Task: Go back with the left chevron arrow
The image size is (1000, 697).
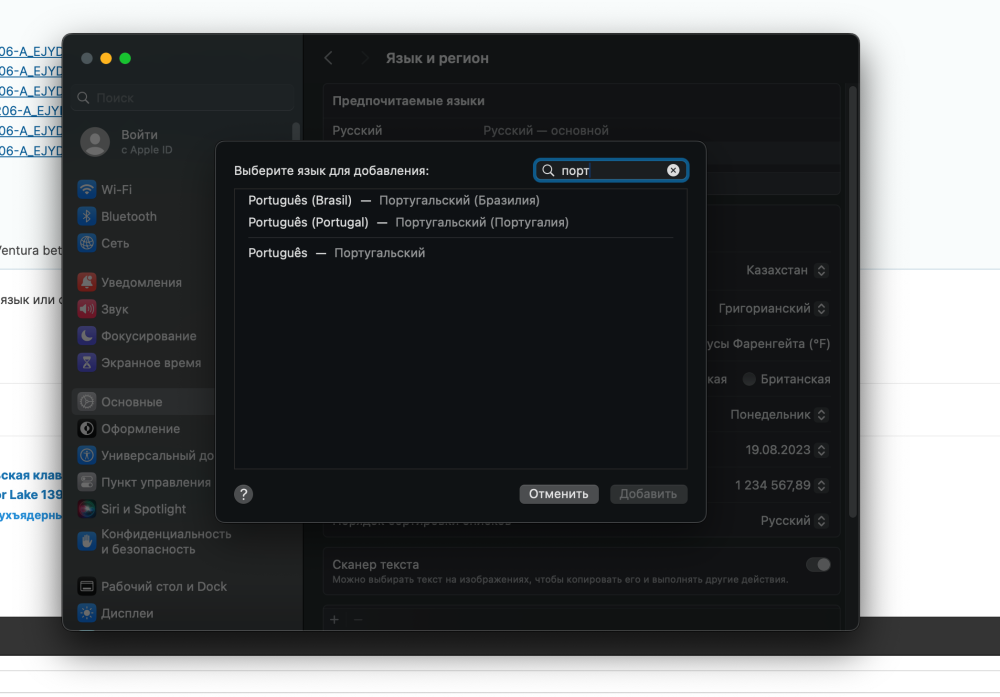Action: point(328,58)
